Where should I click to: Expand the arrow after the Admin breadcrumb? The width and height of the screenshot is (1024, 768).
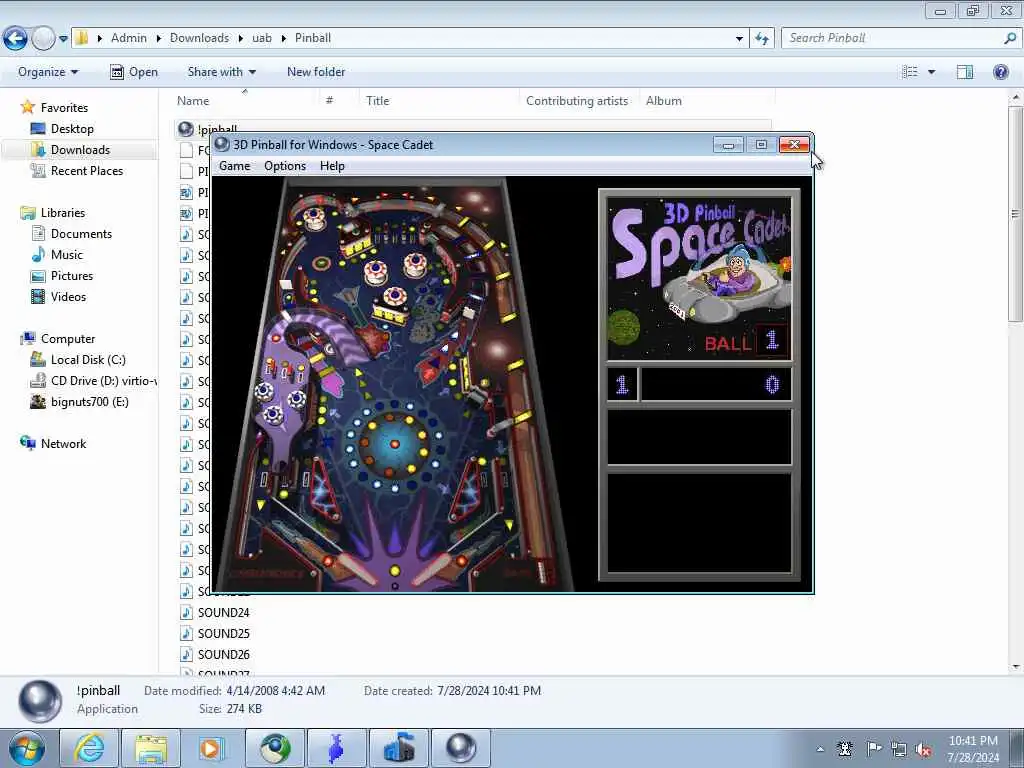point(159,39)
